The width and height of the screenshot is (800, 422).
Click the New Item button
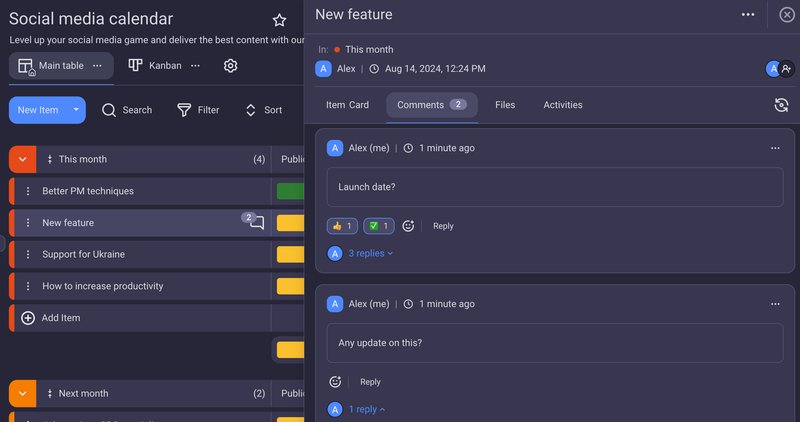pos(38,110)
